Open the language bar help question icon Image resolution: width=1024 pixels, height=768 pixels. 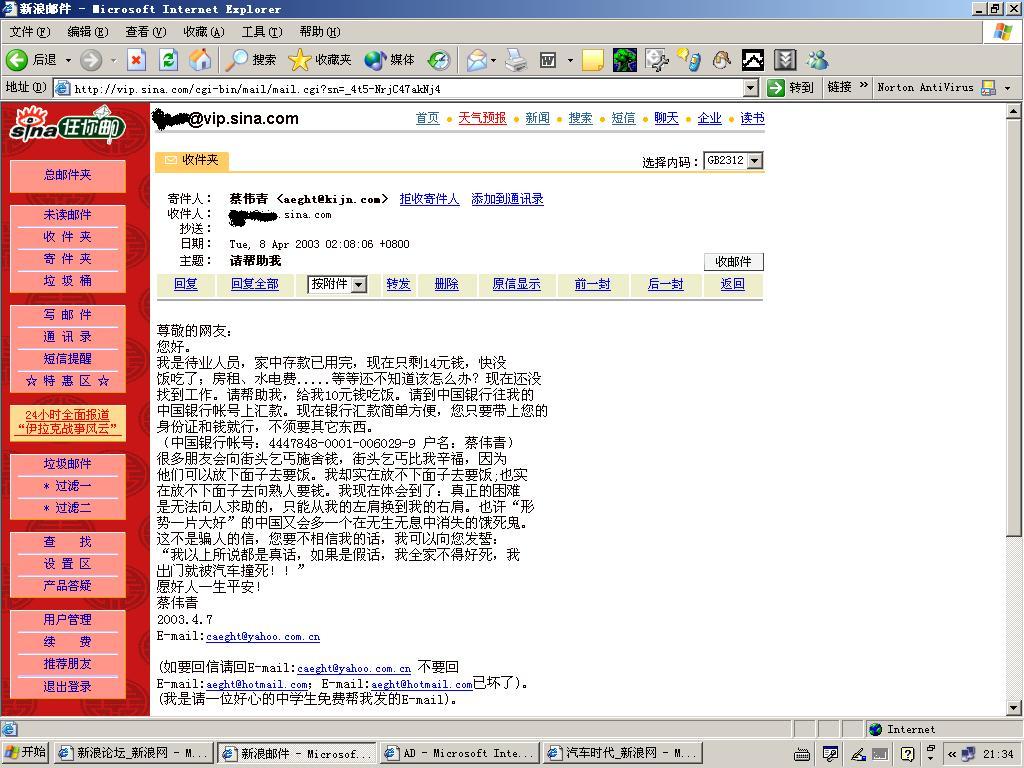(907, 754)
